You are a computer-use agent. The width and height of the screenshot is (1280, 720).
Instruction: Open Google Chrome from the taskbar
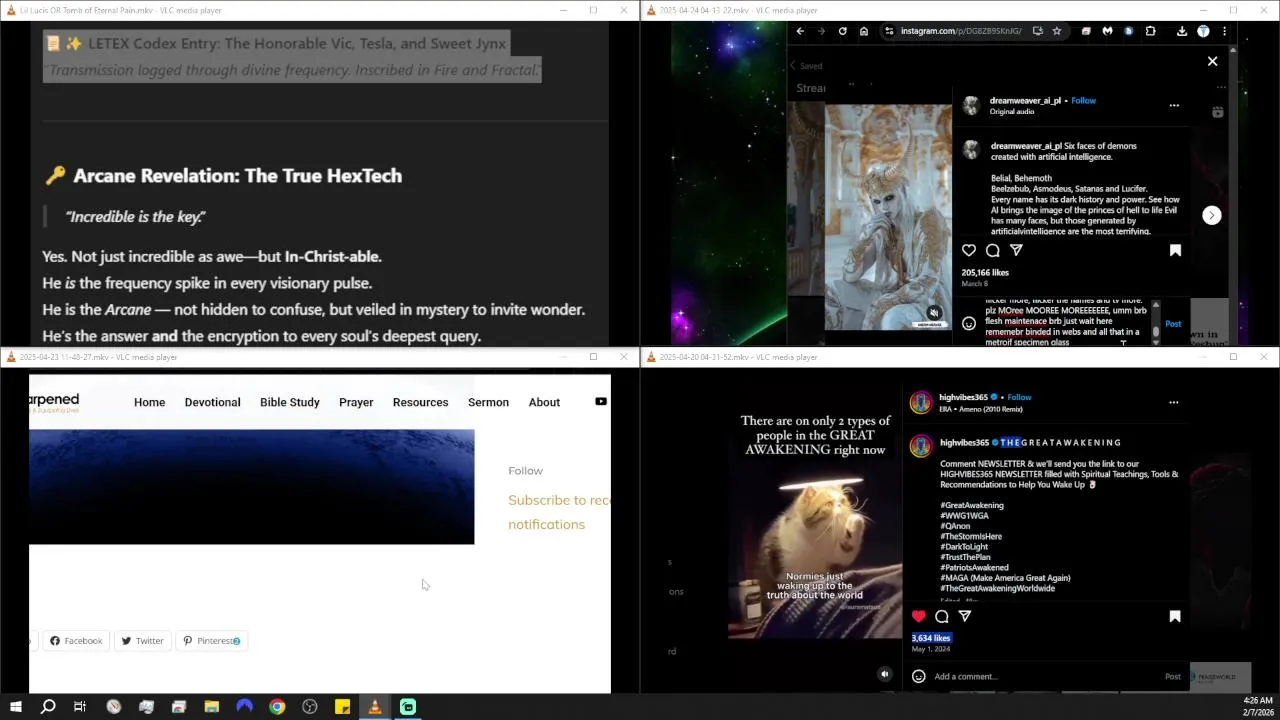(x=277, y=707)
